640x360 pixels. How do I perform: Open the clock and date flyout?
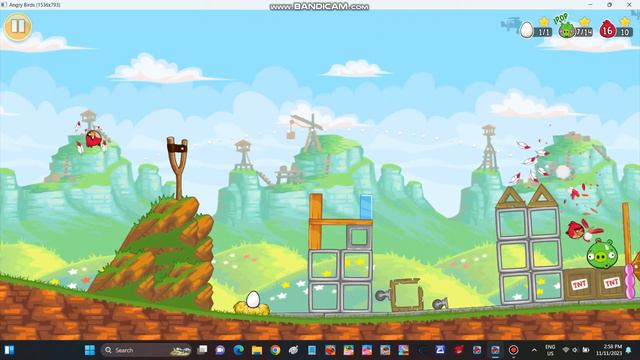[609, 350]
